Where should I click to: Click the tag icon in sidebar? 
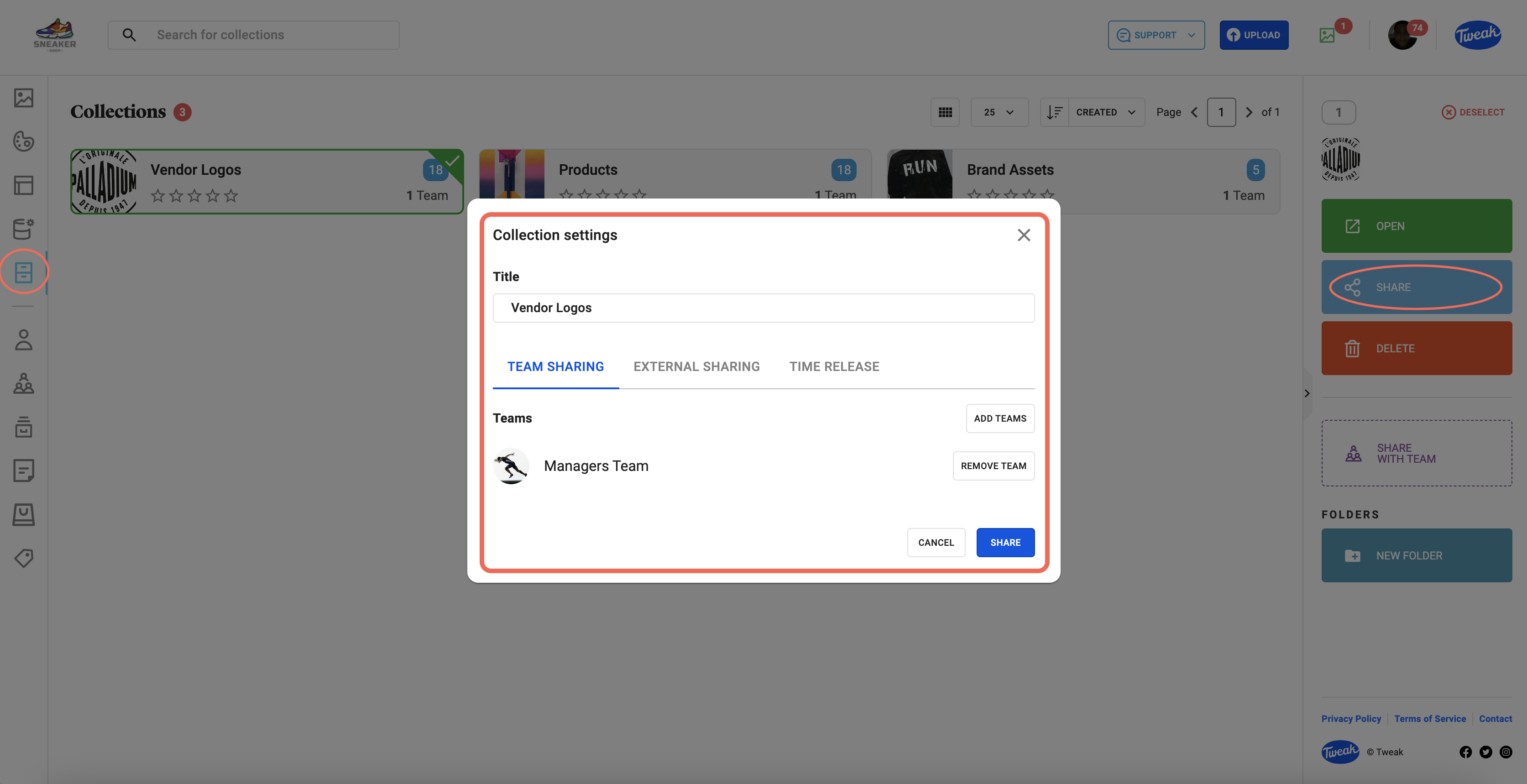point(24,558)
